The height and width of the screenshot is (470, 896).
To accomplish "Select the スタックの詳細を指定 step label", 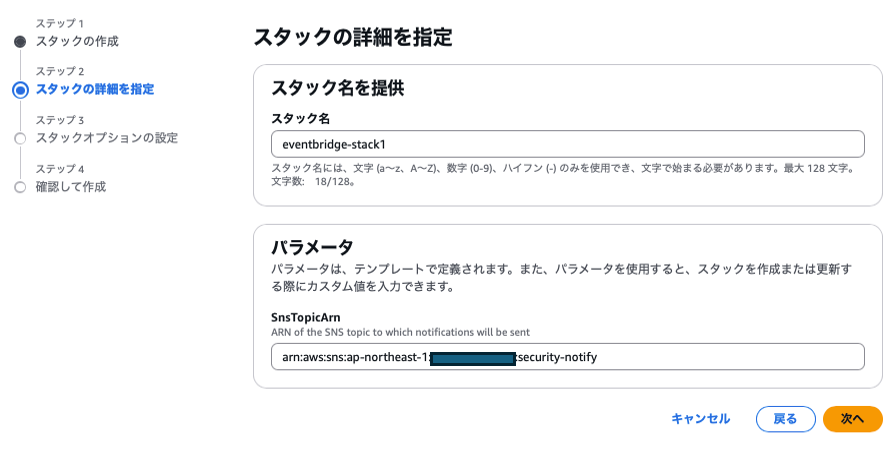I will point(95,90).
